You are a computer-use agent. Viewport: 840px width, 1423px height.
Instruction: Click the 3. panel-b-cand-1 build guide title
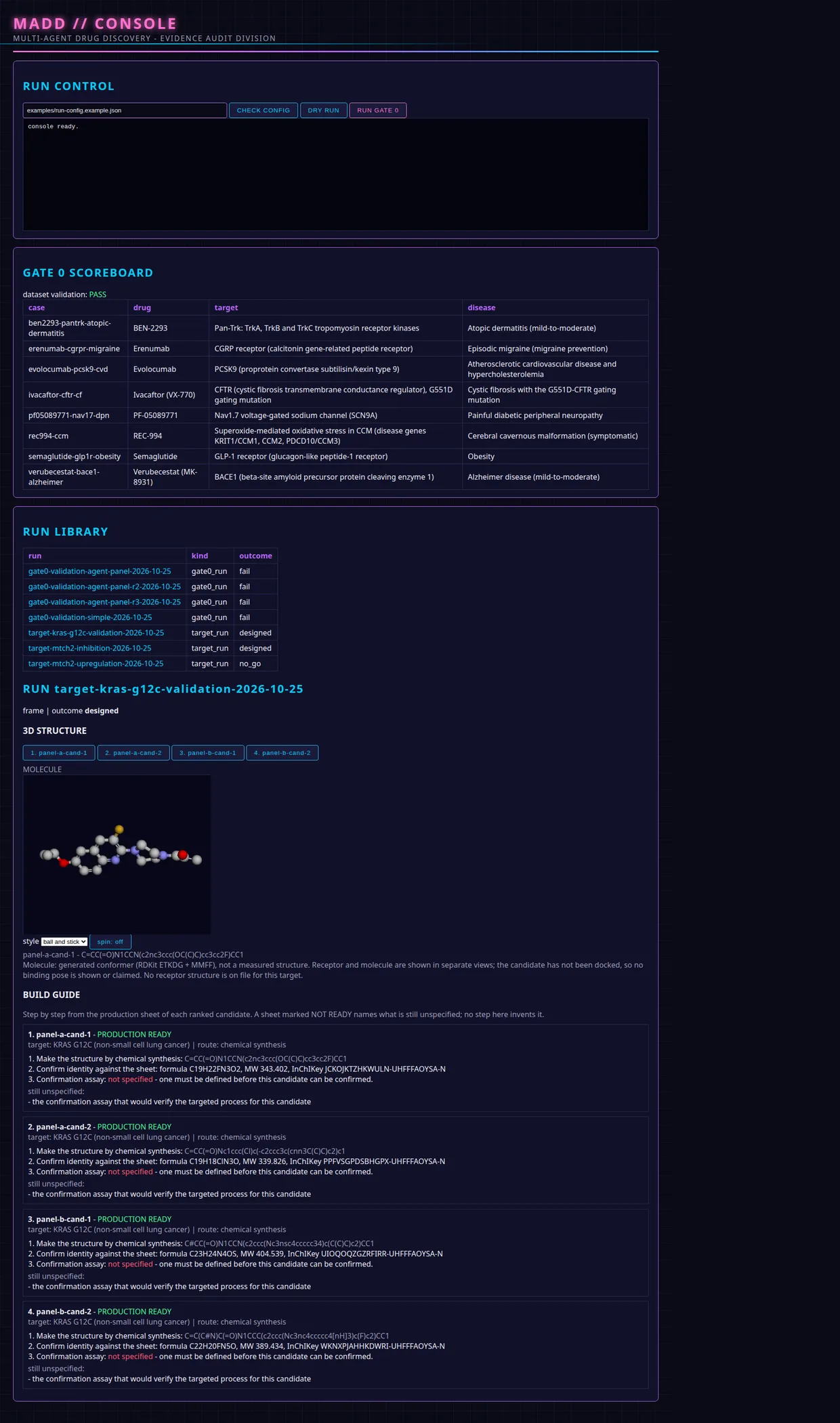pos(60,1219)
